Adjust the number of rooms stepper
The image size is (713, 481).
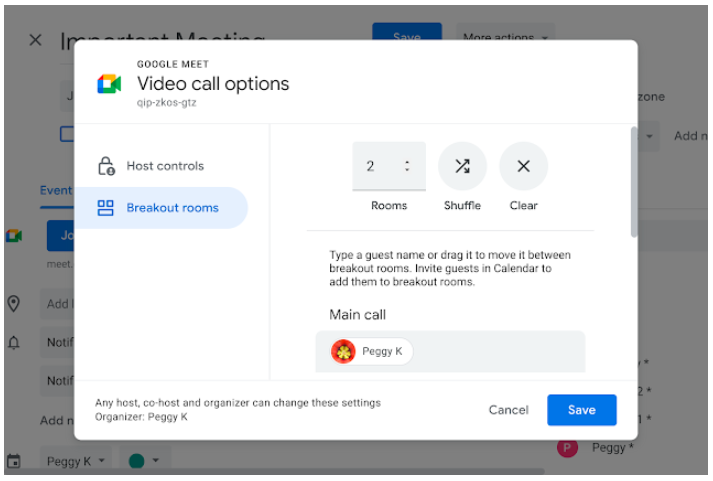[x=407, y=166]
